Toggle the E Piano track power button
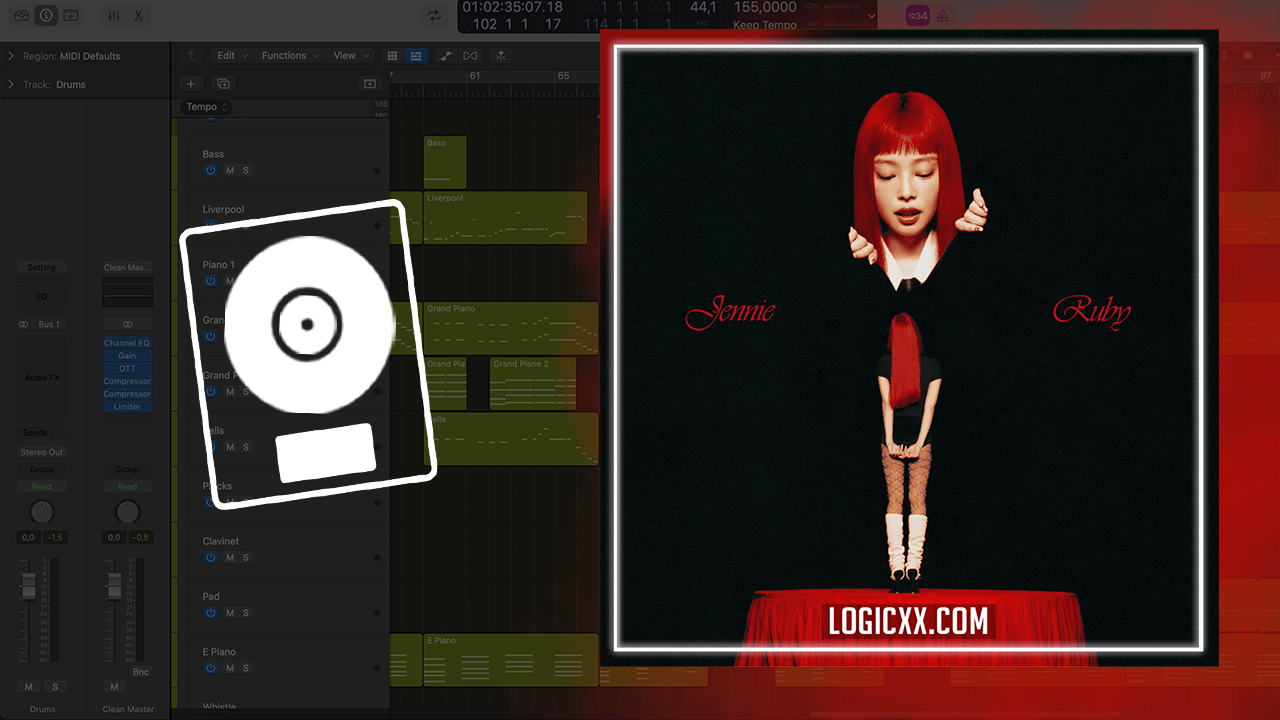 pyautogui.click(x=210, y=668)
